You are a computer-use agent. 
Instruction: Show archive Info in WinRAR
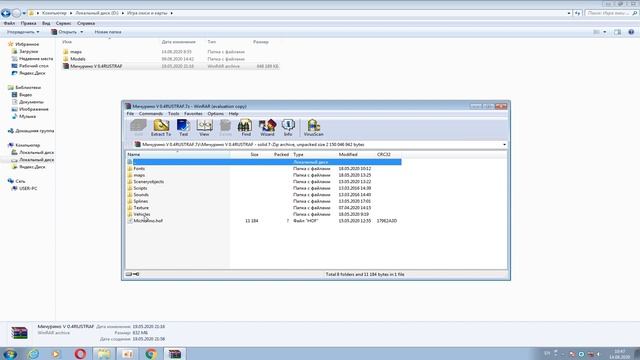pyautogui.click(x=288, y=128)
